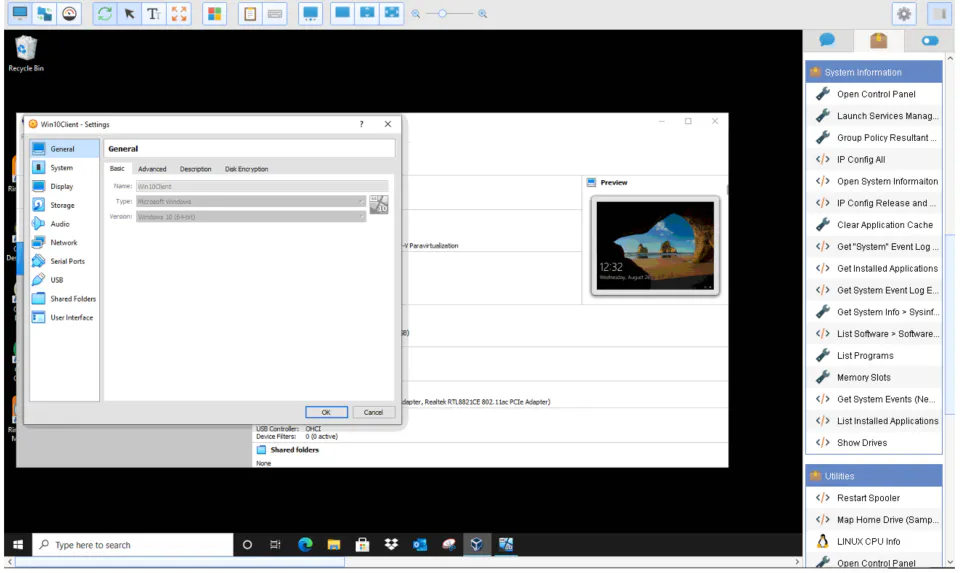Collapse the System Information section header
Screen dimensions: 960x573
(874, 72)
